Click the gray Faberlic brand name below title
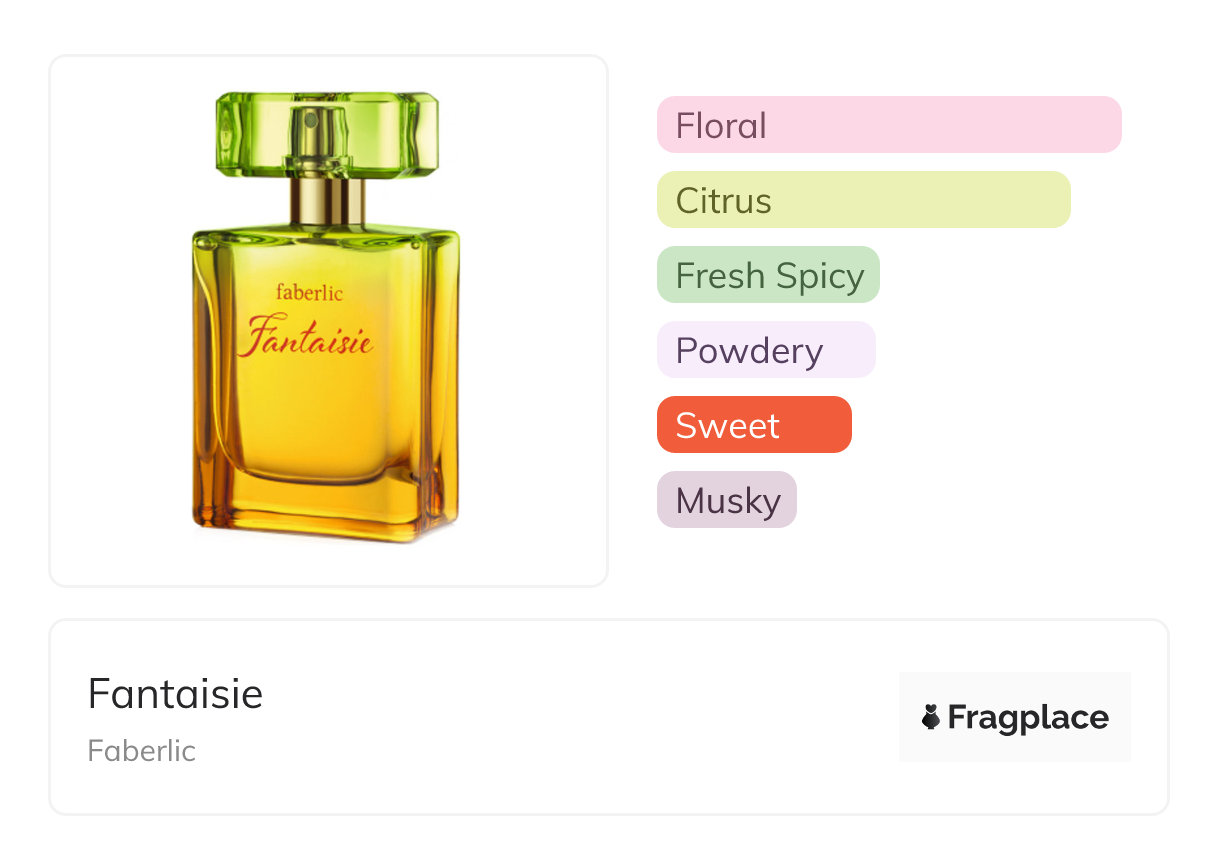This screenshot has width=1218, height=864. click(x=141, y=751)
